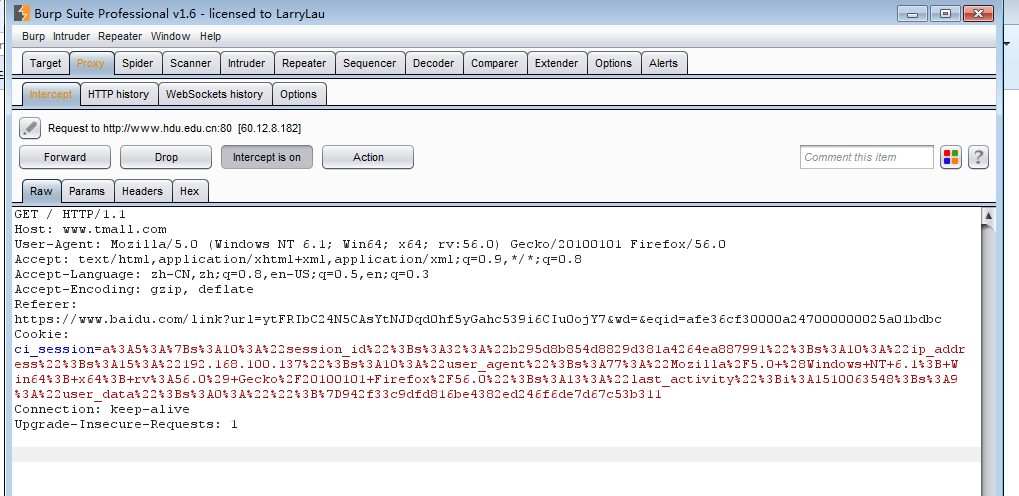
Task: Switch to the Params view tab
Action: [x=87, y=191]
